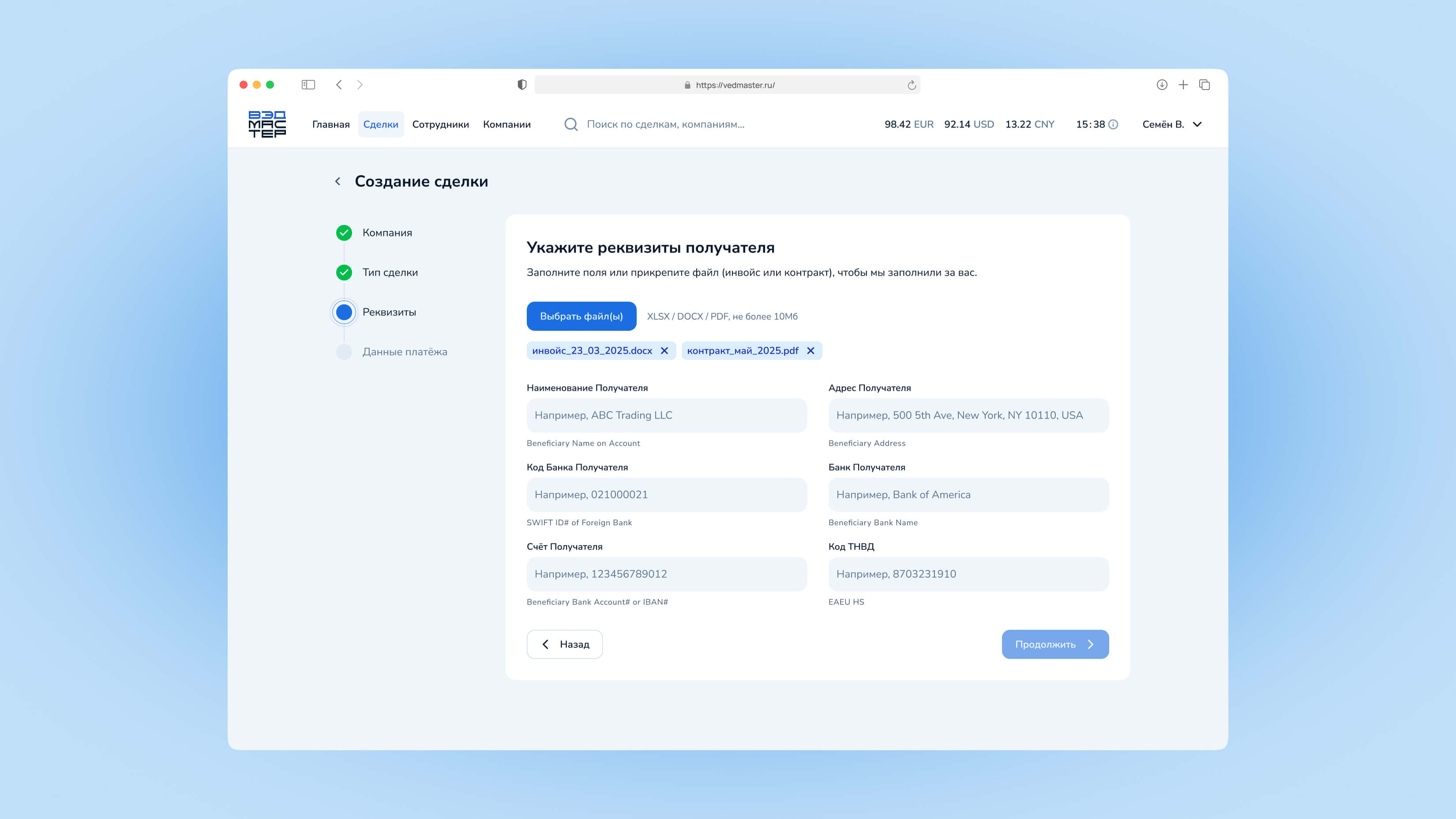The width and height of the screenshot is (1456, 819).
Task: Switch to the Компании section
Action: point(507,124)
